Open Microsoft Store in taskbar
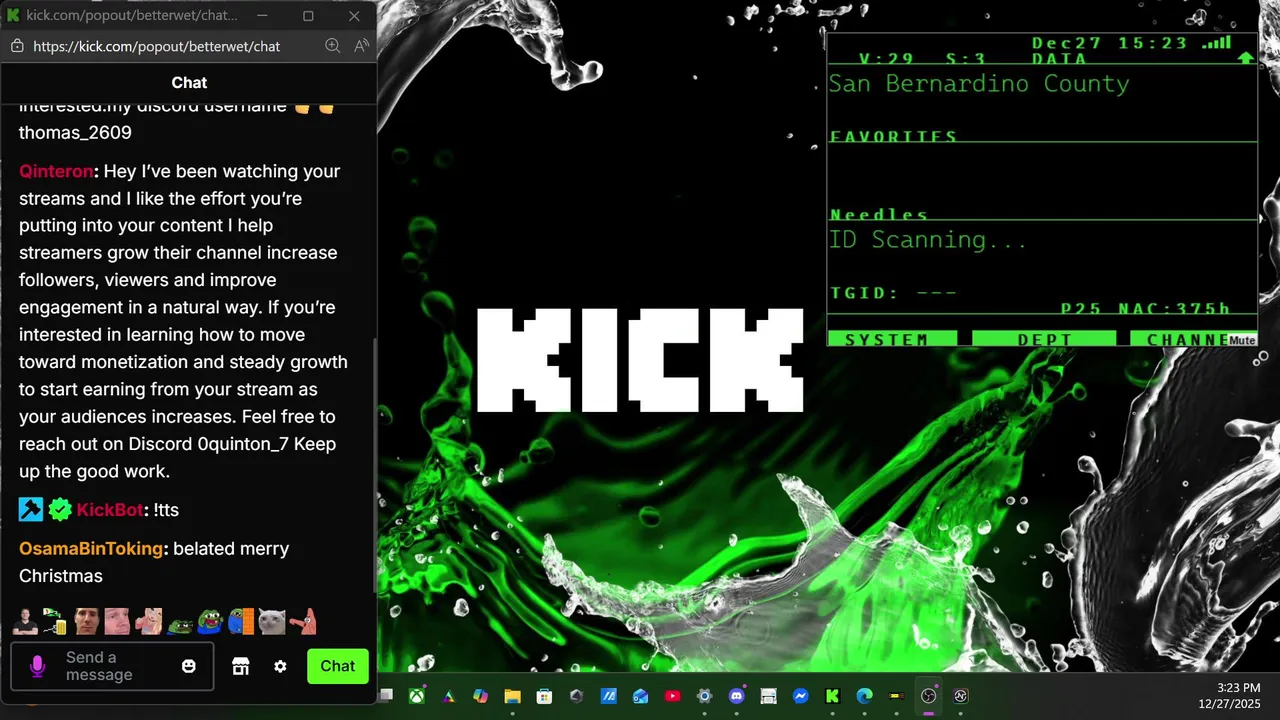 point(544,696)
